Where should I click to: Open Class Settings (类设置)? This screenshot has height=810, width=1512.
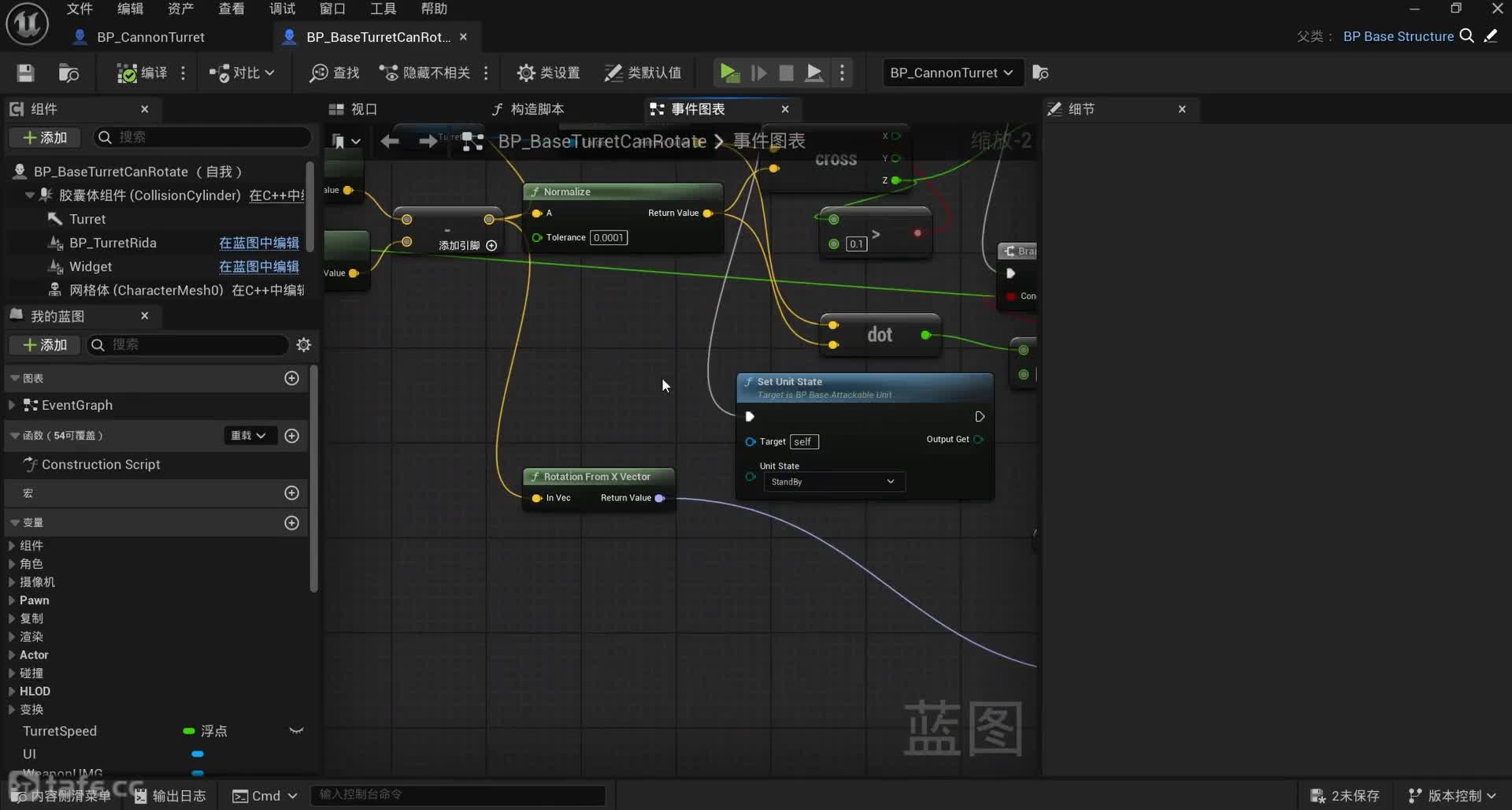(548, 73)
